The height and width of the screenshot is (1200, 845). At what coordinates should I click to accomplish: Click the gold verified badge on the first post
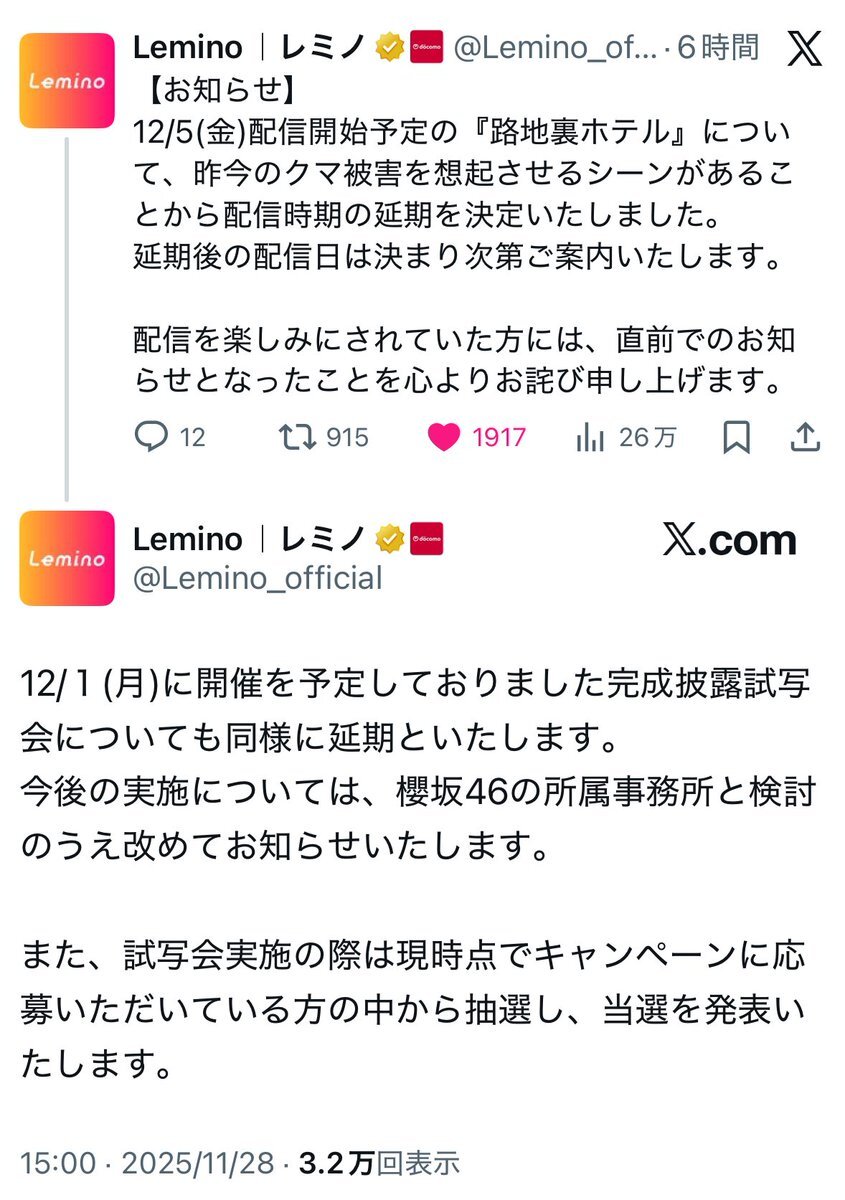(389, 47)
